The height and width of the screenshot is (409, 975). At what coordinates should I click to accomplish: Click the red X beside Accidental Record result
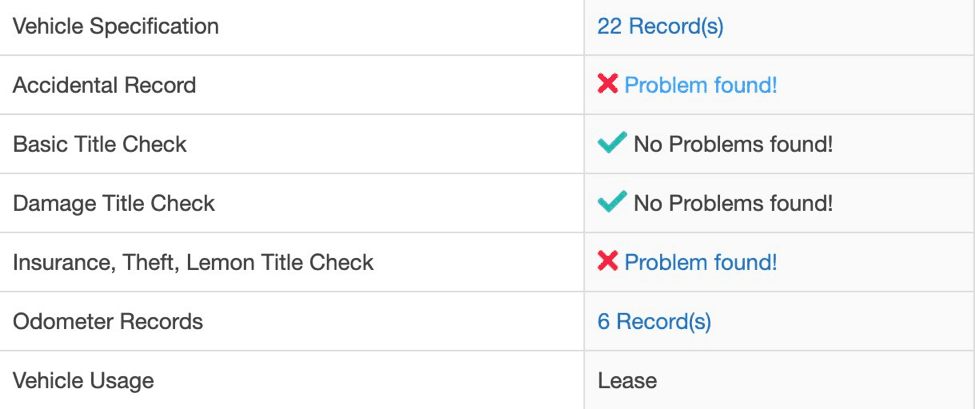pos(607,85)
